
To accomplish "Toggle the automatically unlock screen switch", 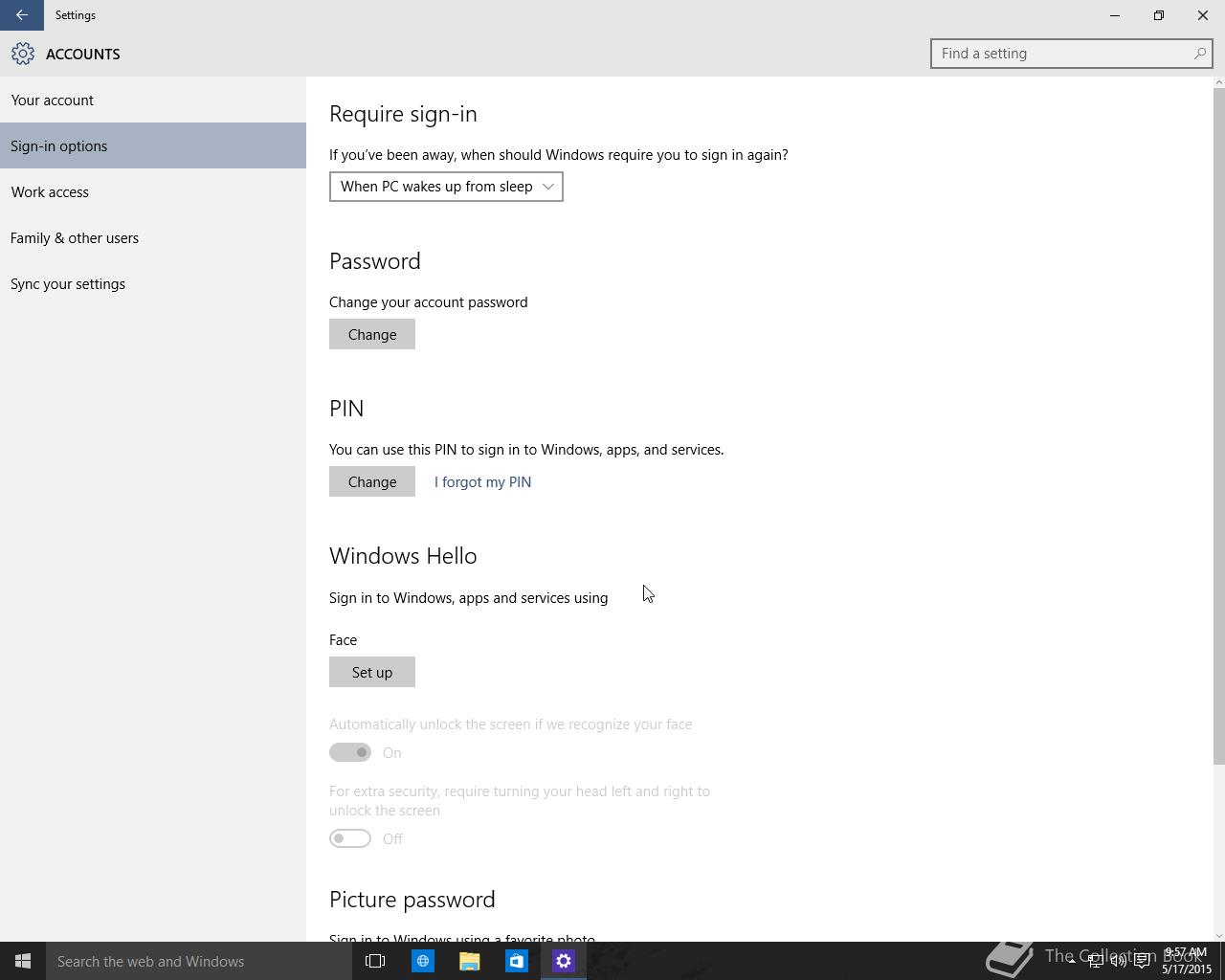I will point(350,752).
